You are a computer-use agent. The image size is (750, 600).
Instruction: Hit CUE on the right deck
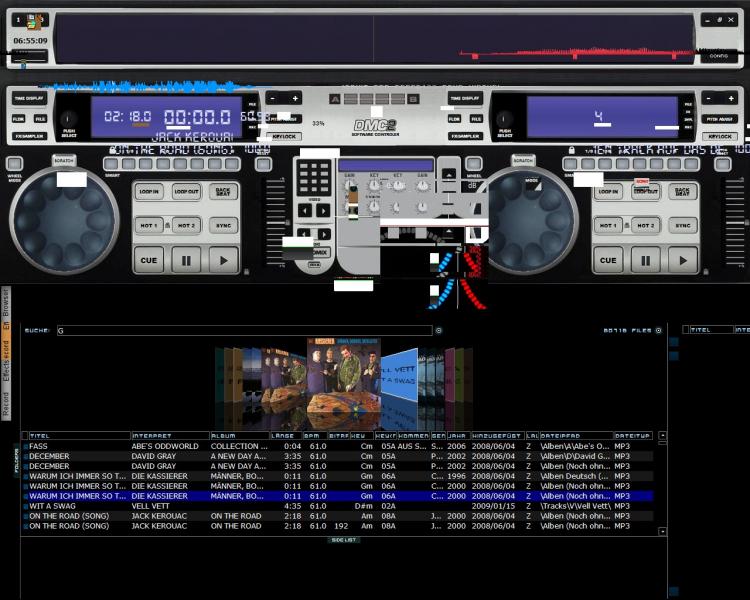click(x=608, y=260)
